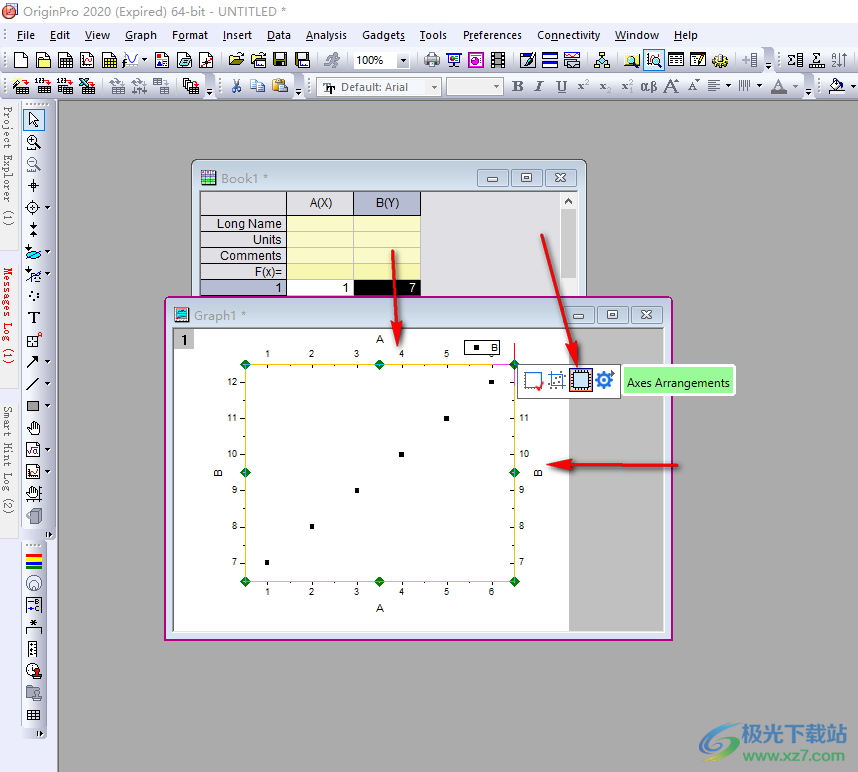
Task: Choose the Zoom In magnifier tool
Action: click(34, 142)
